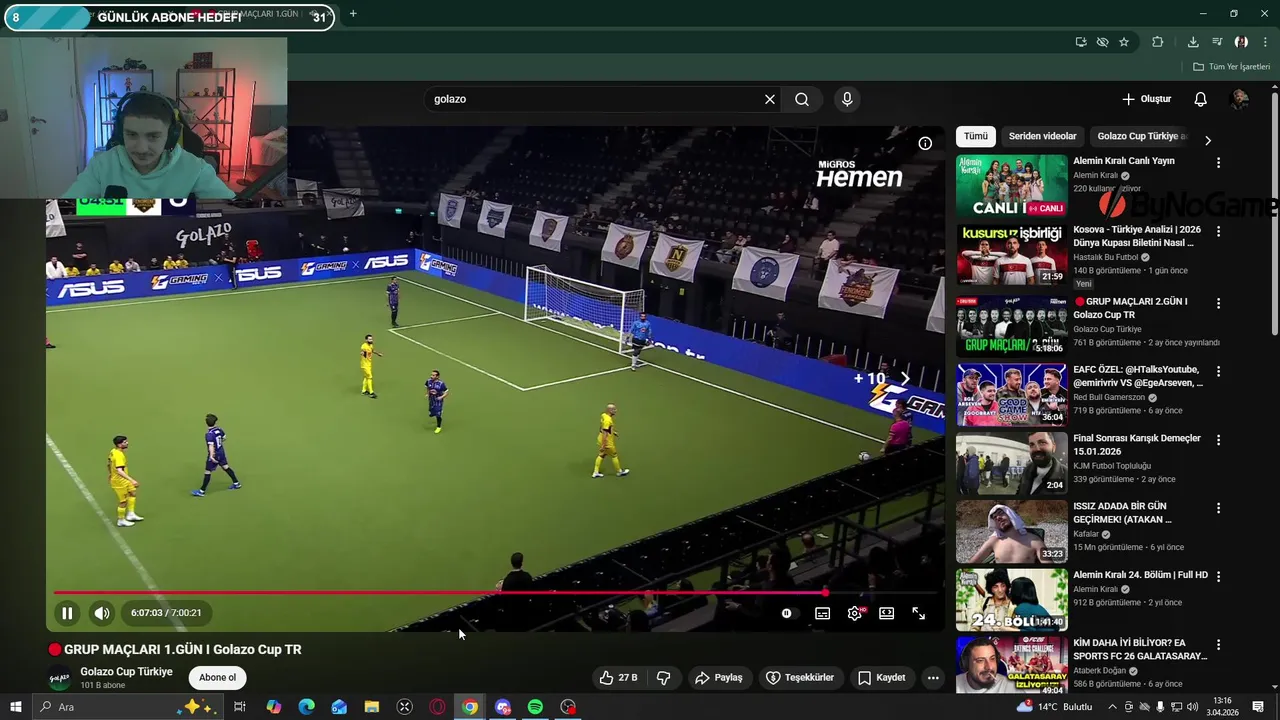The width and height of the screenshot is (1280, 720).
Task: Open options for ISSIZ ADADA BİR GÜN video
Action: [1218, 508]
